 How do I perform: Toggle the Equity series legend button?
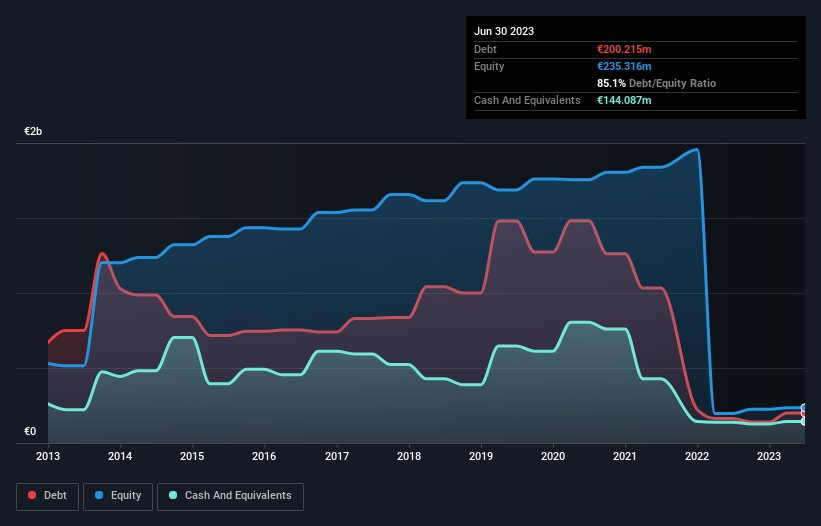(x=118, y=496)
